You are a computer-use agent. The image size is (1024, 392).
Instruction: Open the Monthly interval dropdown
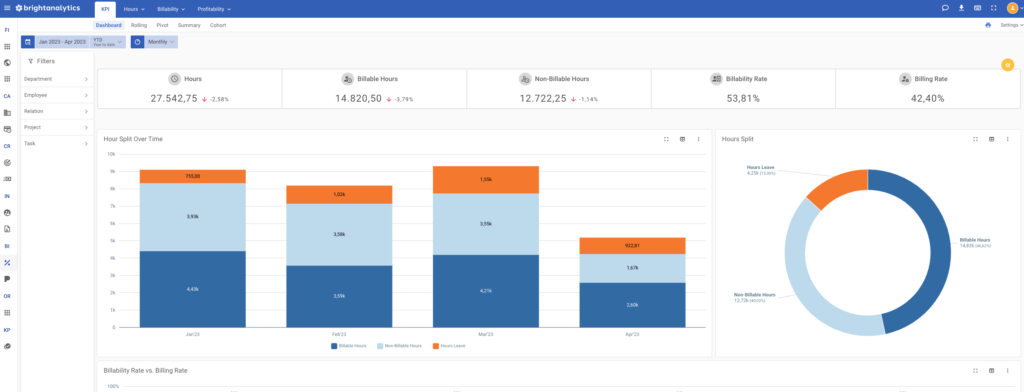coord(161,42)
